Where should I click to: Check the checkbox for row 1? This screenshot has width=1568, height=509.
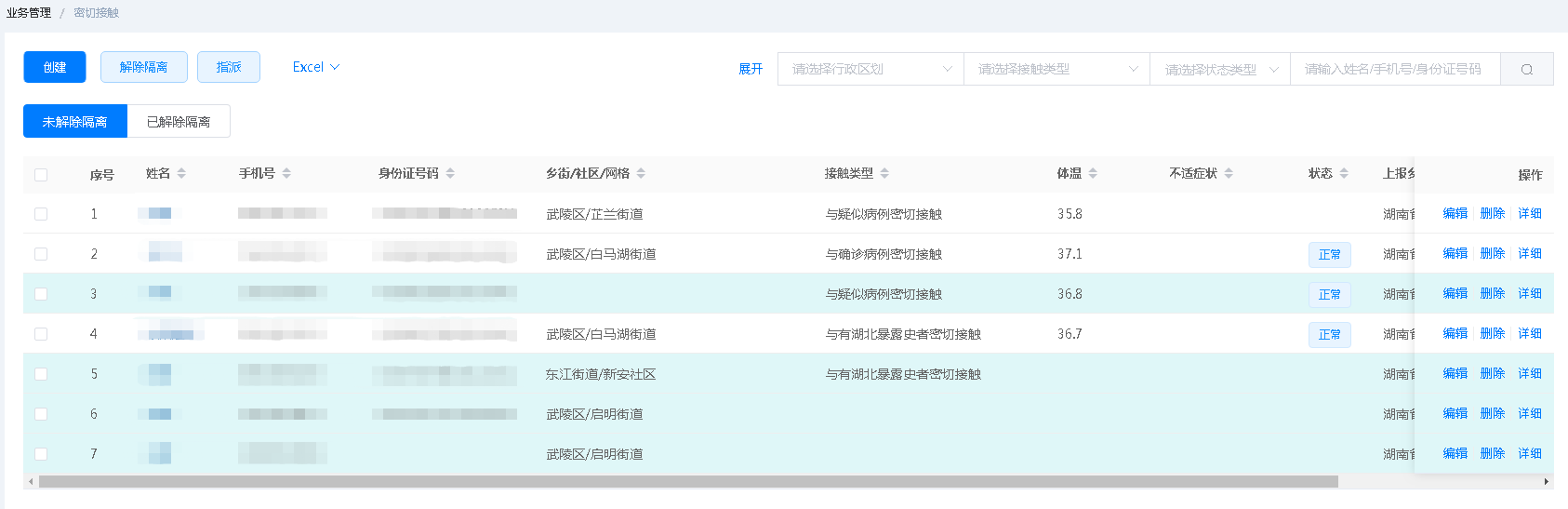click(41, 214)
